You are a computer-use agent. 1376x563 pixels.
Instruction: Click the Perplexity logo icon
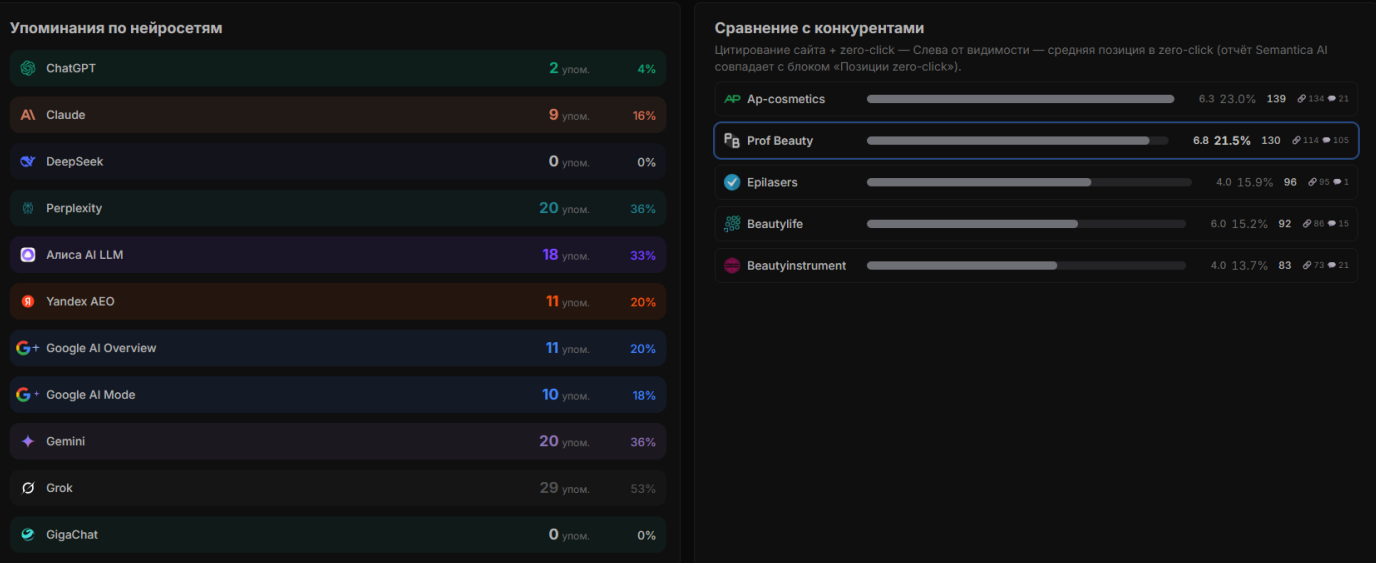(28, 208)
